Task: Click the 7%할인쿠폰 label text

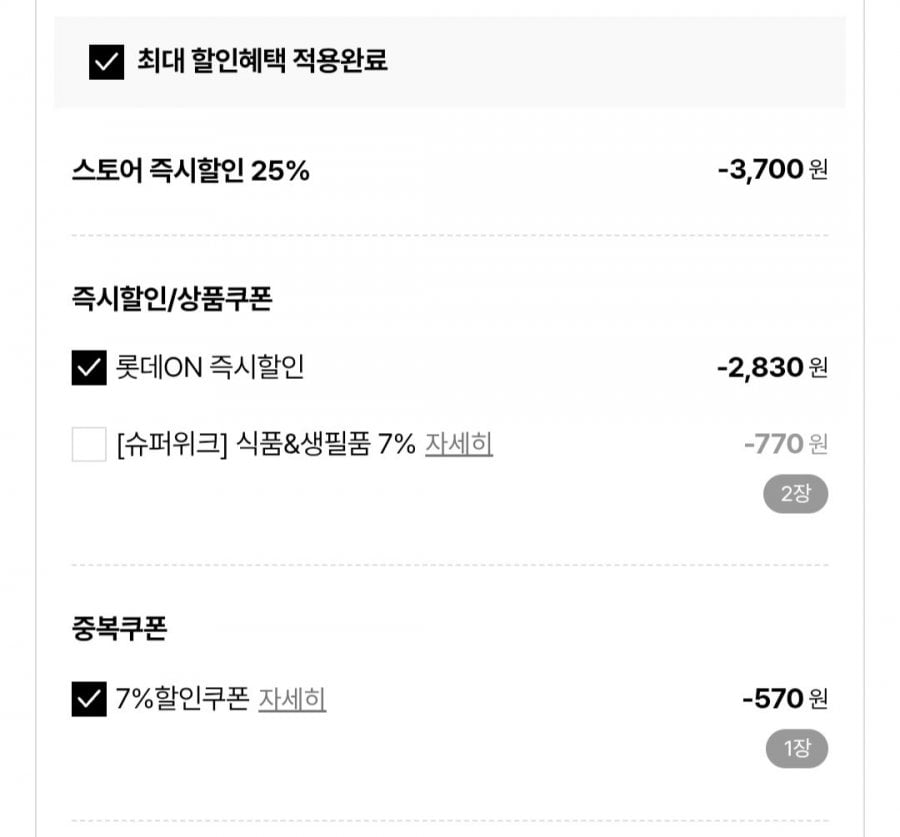Action: [x=182, y=699]
